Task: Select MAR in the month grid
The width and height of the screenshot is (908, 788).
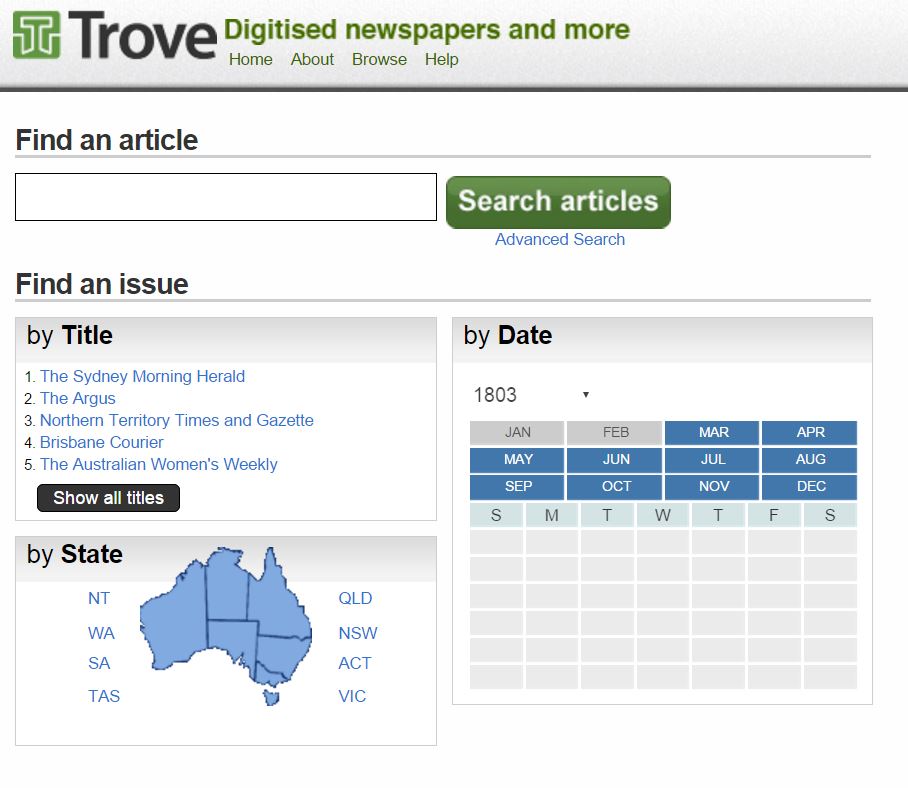Action: (712, 431)
